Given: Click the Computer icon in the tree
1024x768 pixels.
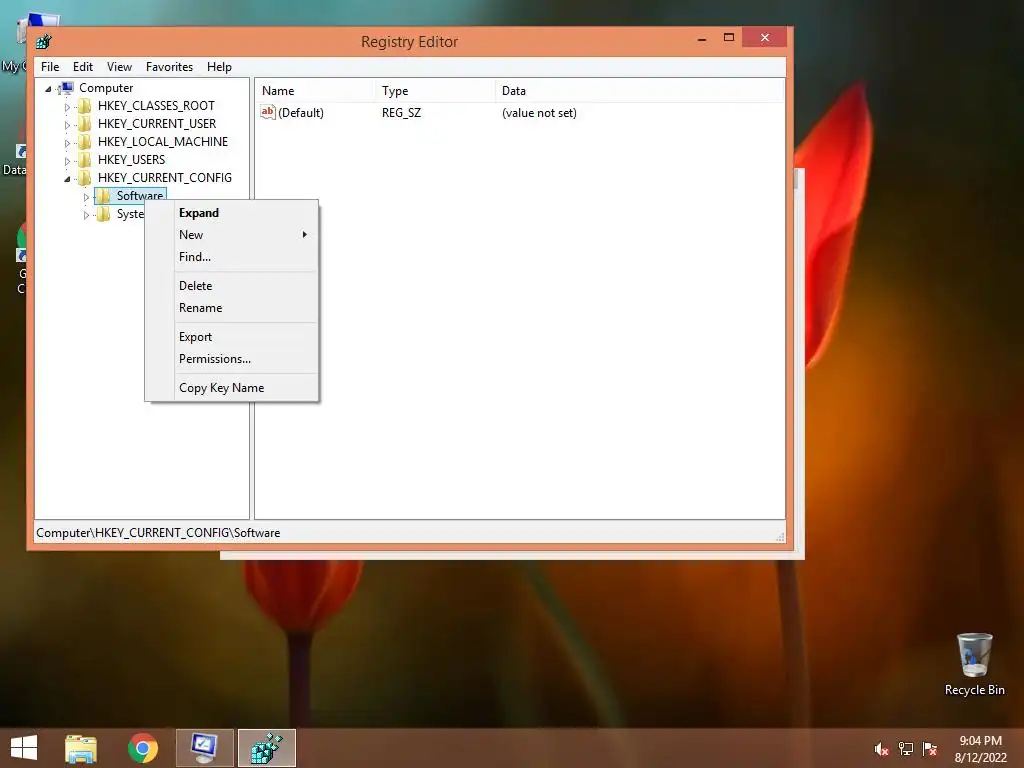Looking at the screenshot, I should tap(66, 88).
